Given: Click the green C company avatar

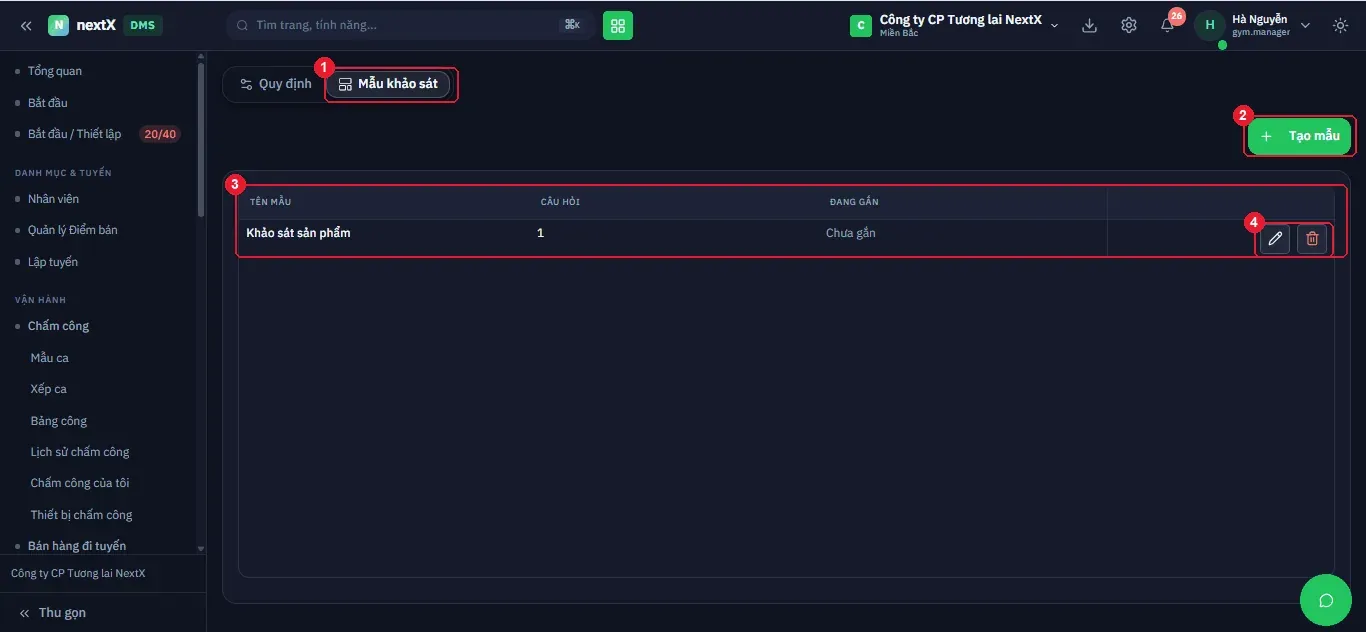Looking at the screenshot, I should [x=860, y=25].
